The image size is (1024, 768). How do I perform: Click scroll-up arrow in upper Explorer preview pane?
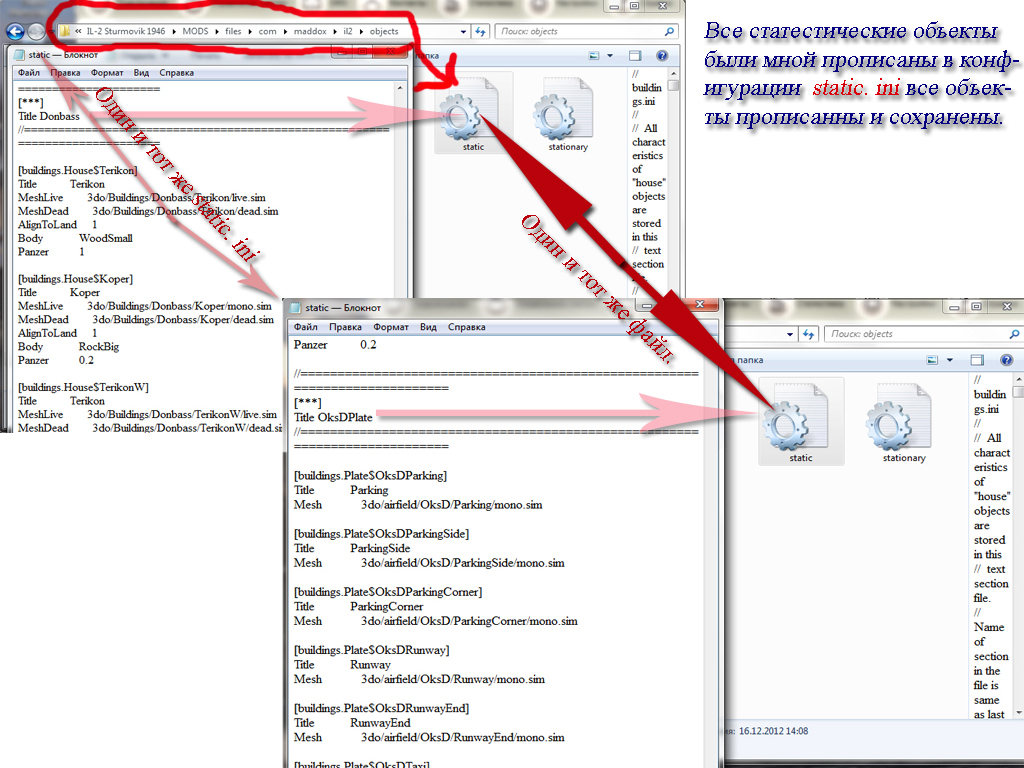(x=673, y=73)
